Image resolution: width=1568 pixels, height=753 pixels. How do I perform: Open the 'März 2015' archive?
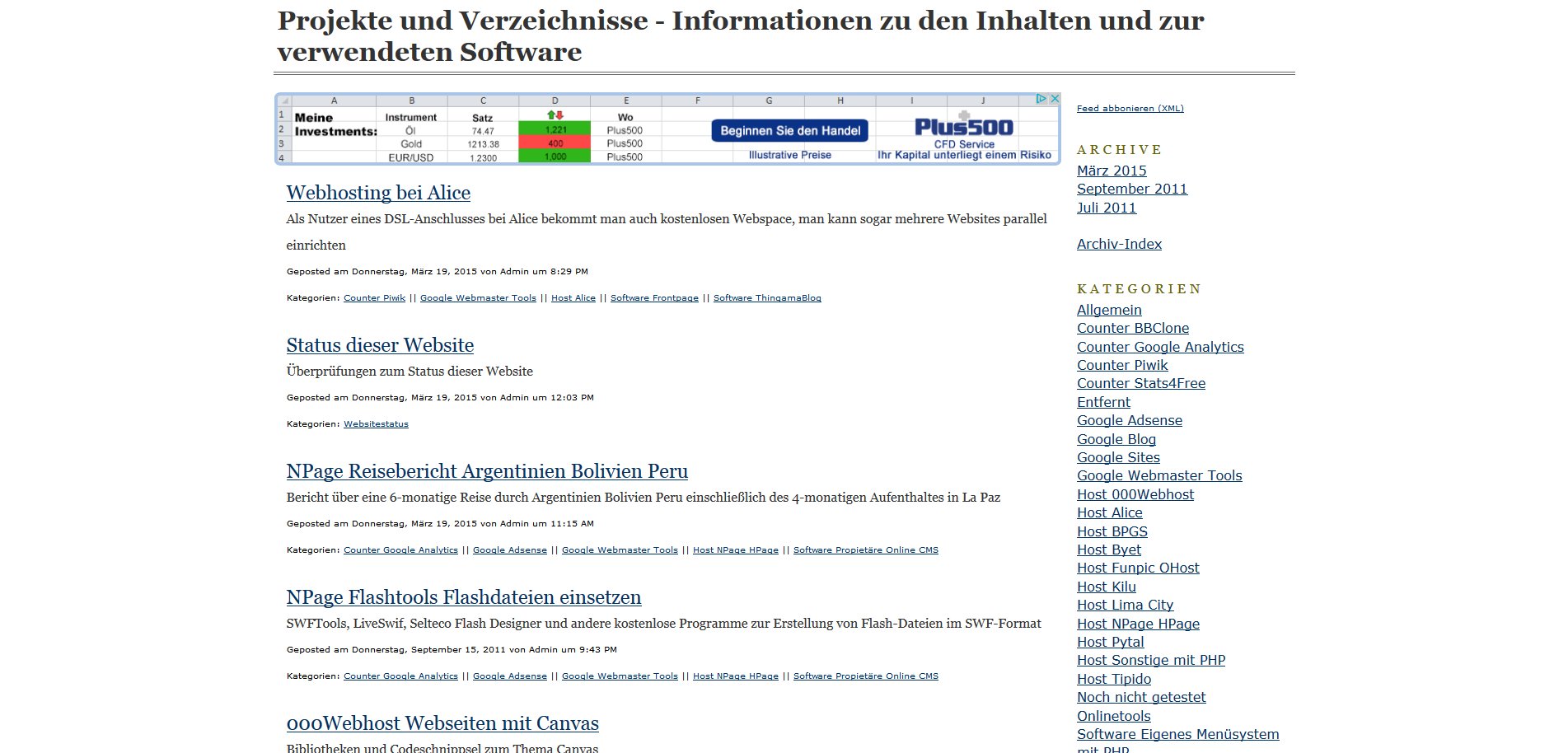[1112, 171]
